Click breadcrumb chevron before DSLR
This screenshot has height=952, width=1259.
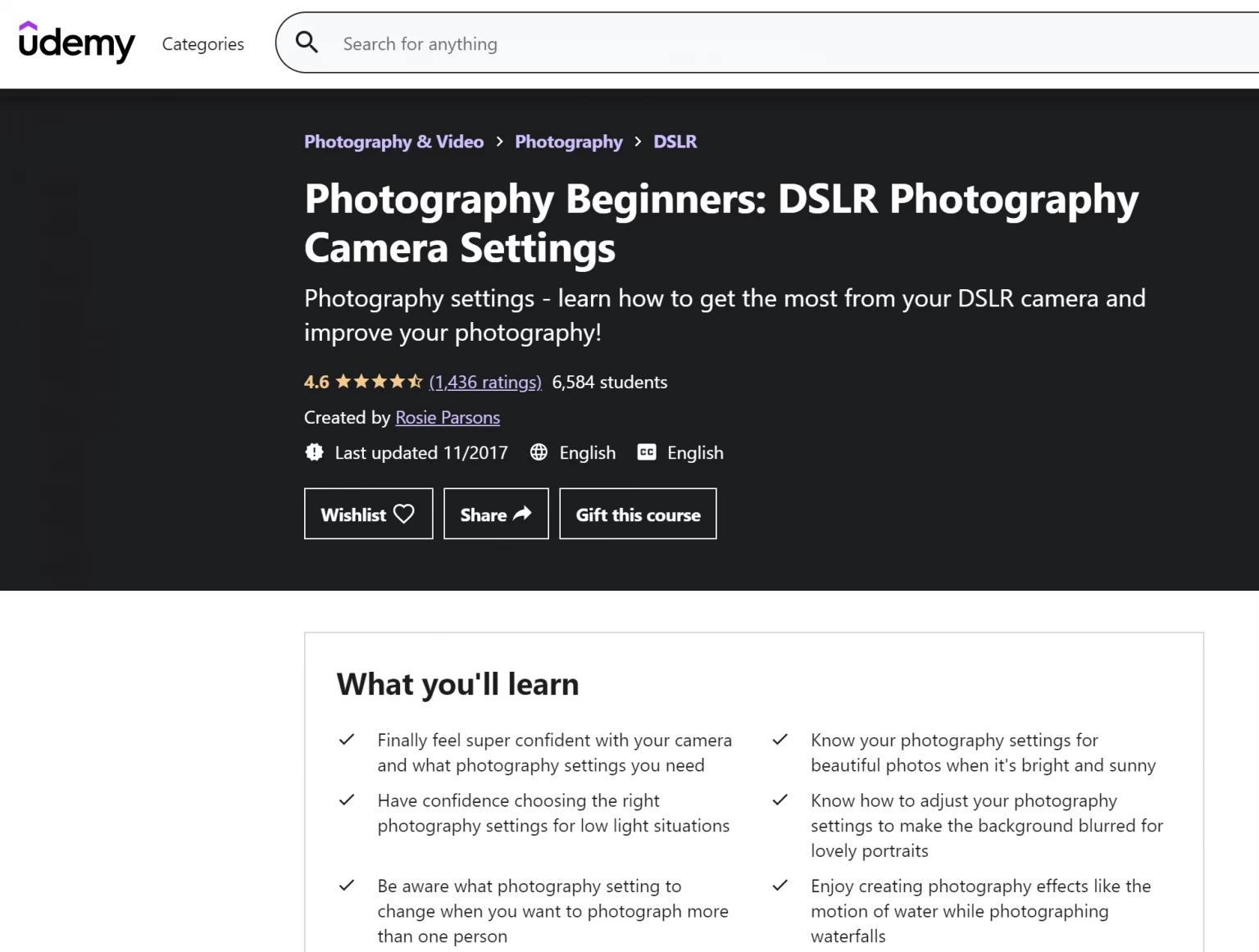point(638,142)
